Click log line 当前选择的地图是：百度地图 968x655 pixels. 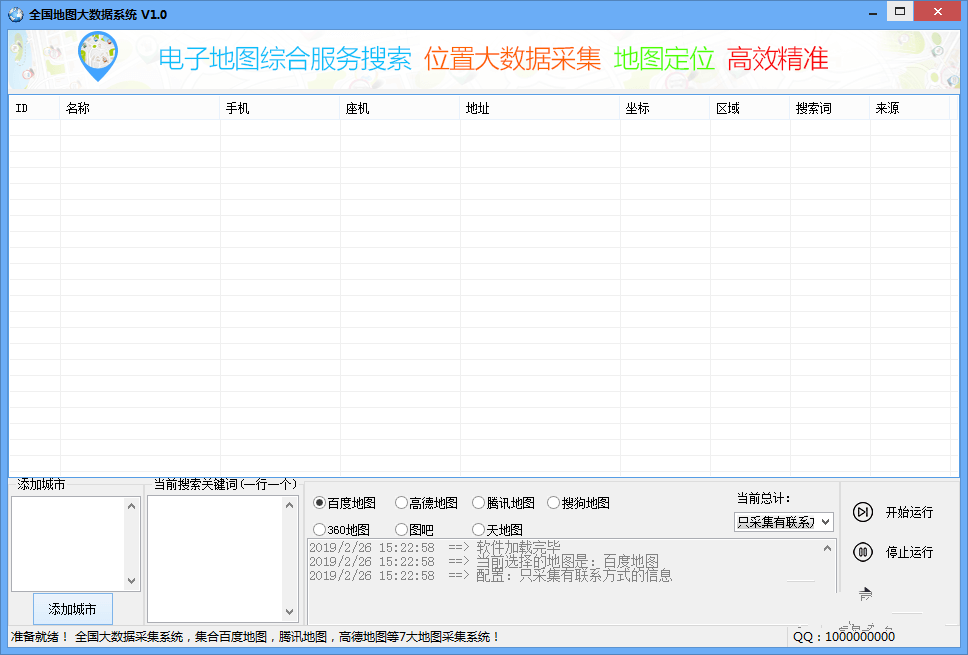pyautogui.click(x=484, y=562)
